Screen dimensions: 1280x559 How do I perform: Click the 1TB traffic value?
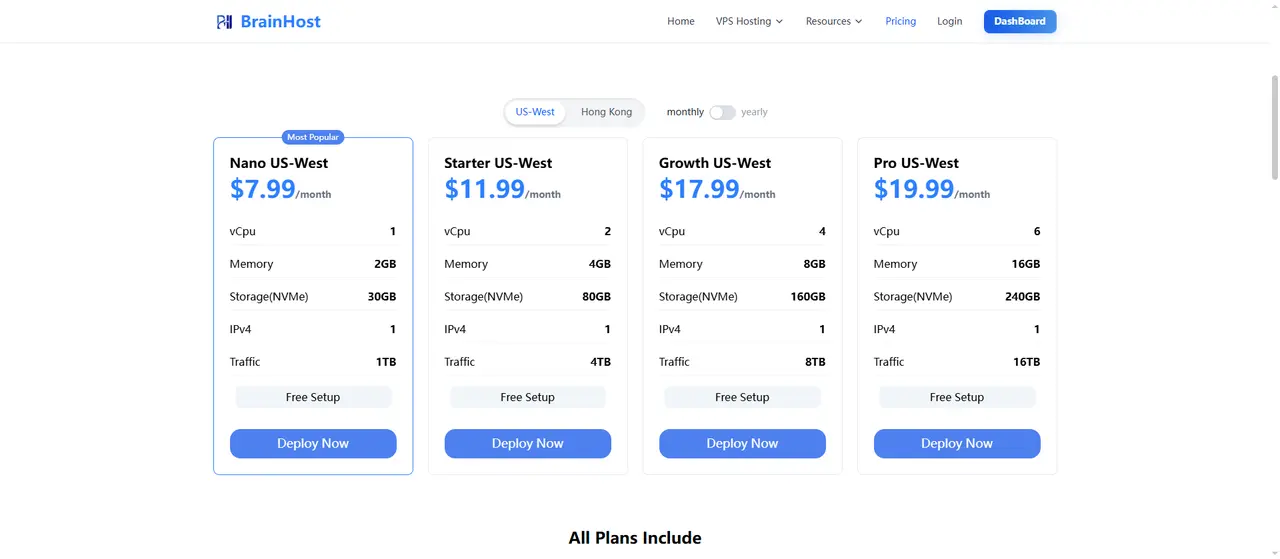pos(386,362)
